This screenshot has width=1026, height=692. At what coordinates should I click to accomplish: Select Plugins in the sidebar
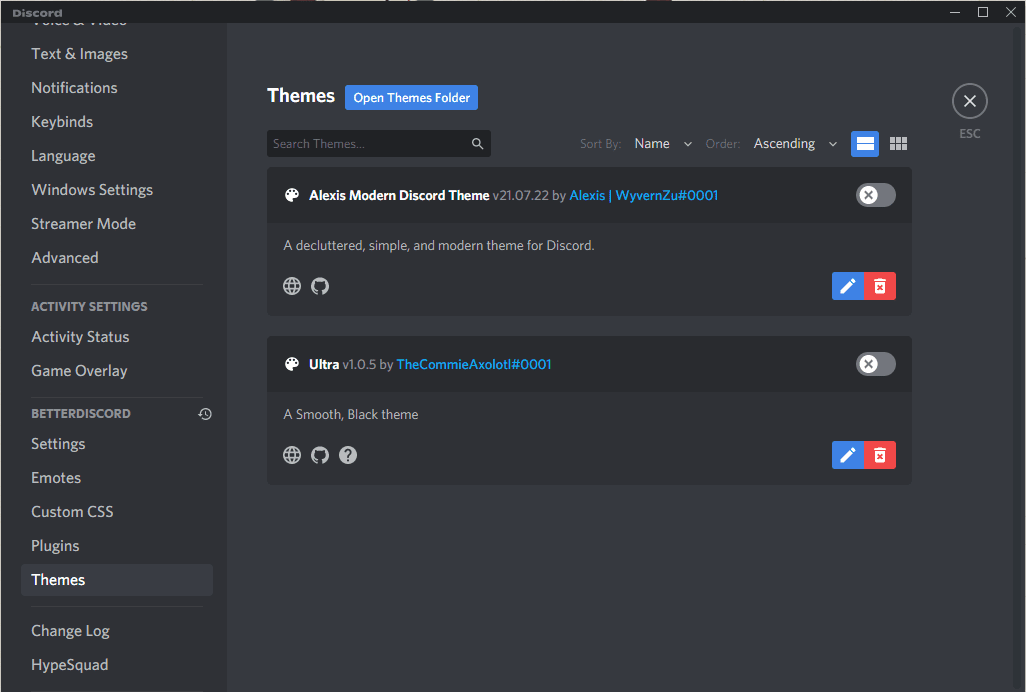[x=55, y=545]
